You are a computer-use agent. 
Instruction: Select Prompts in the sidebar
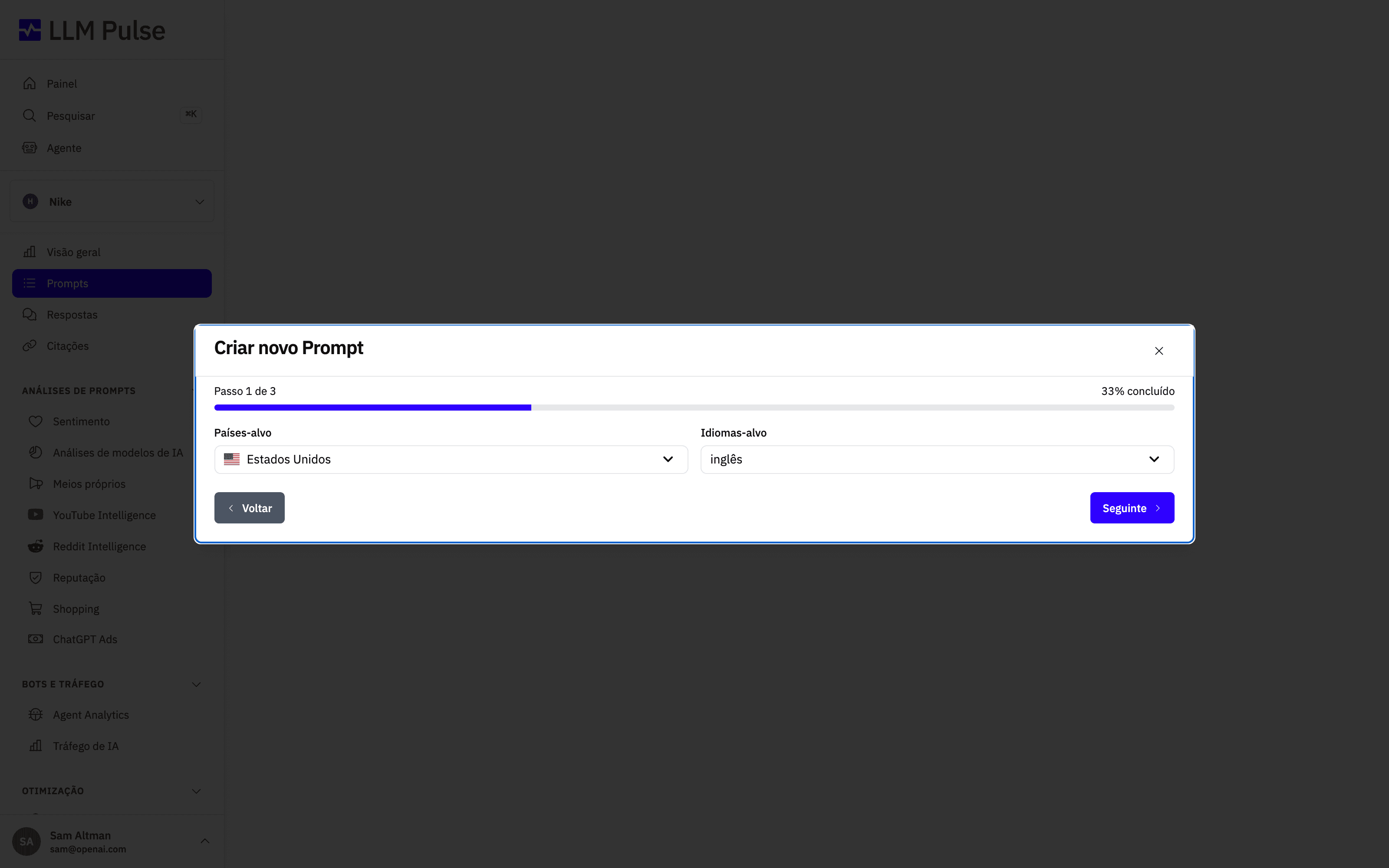click(112, 283)
